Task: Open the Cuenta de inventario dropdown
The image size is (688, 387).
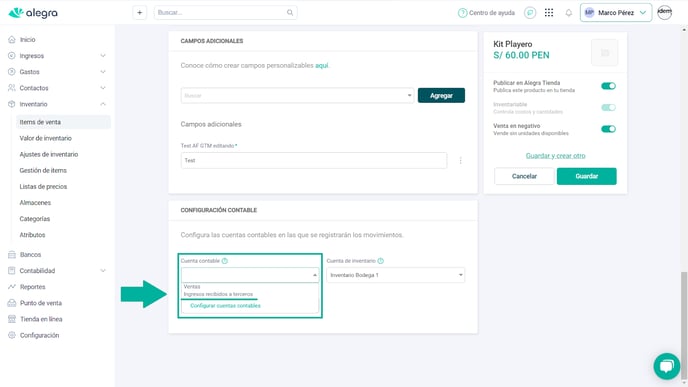Action: (x=395, y=275)
